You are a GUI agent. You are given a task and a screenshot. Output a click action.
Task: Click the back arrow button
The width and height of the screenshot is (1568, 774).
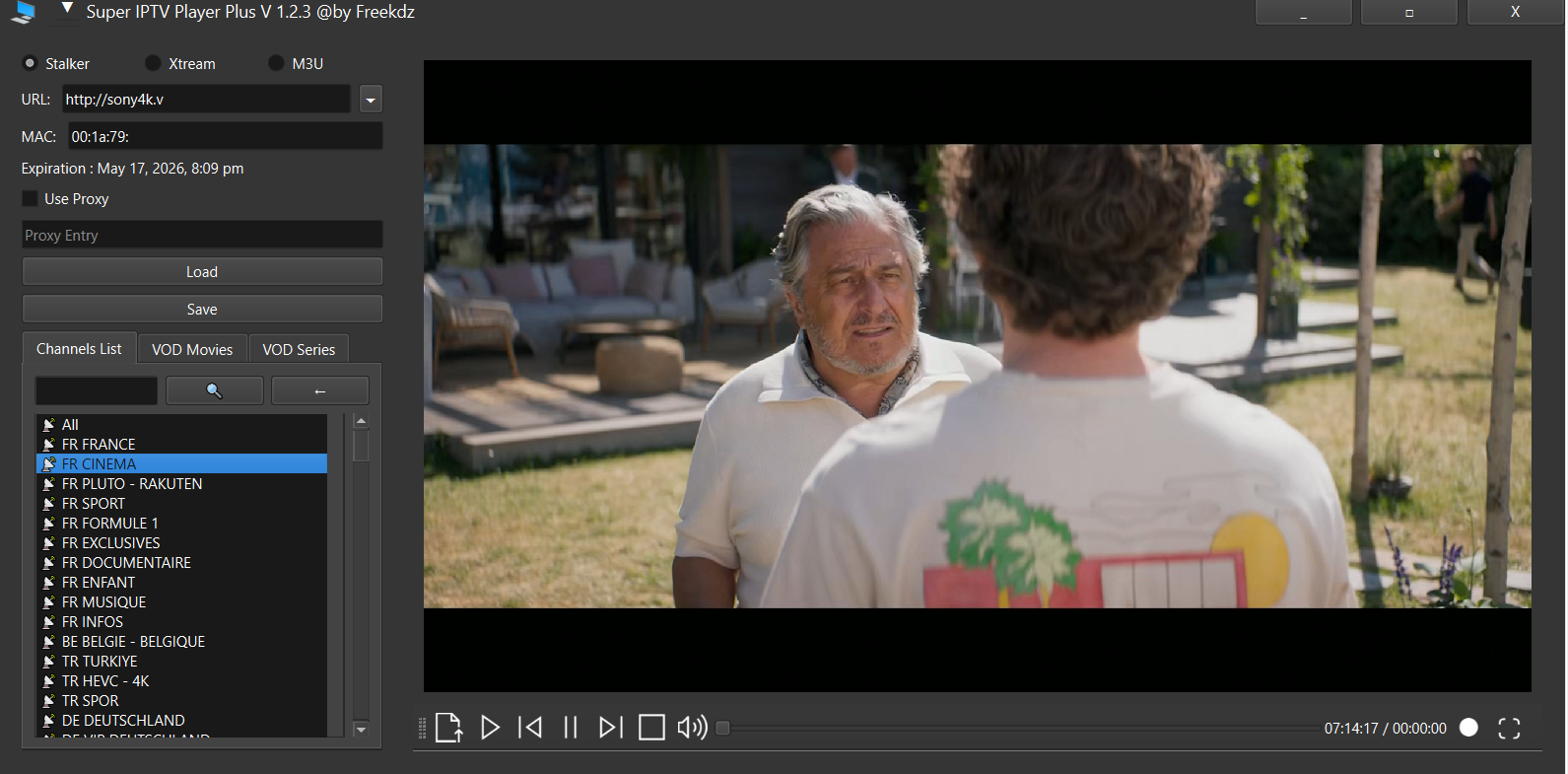(x=319, y=390)
